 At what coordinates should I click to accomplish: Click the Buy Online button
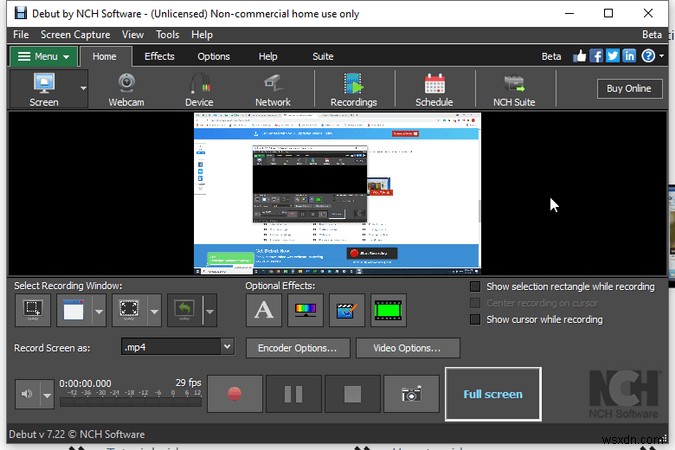point(628,89)
